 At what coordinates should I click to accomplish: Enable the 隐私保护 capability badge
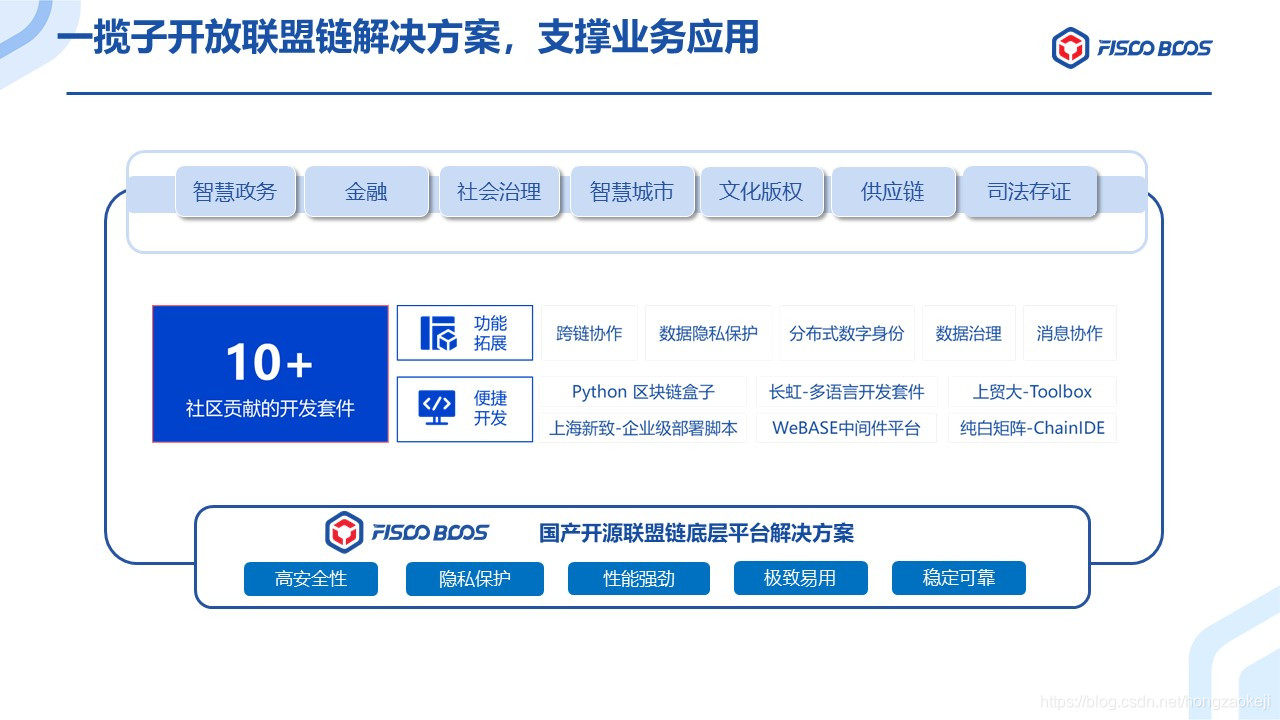coord(474,578)
